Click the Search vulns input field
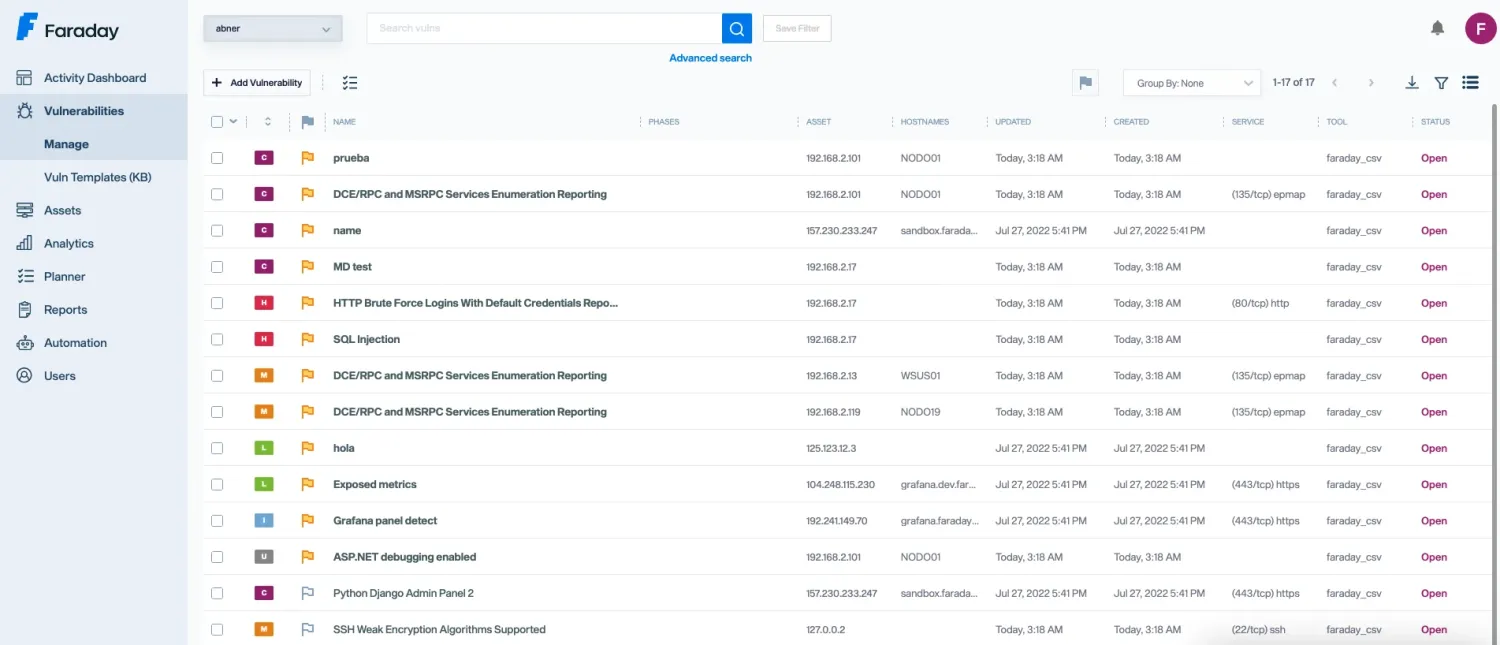Screen dimensions: 1500x645 point(545,28)
